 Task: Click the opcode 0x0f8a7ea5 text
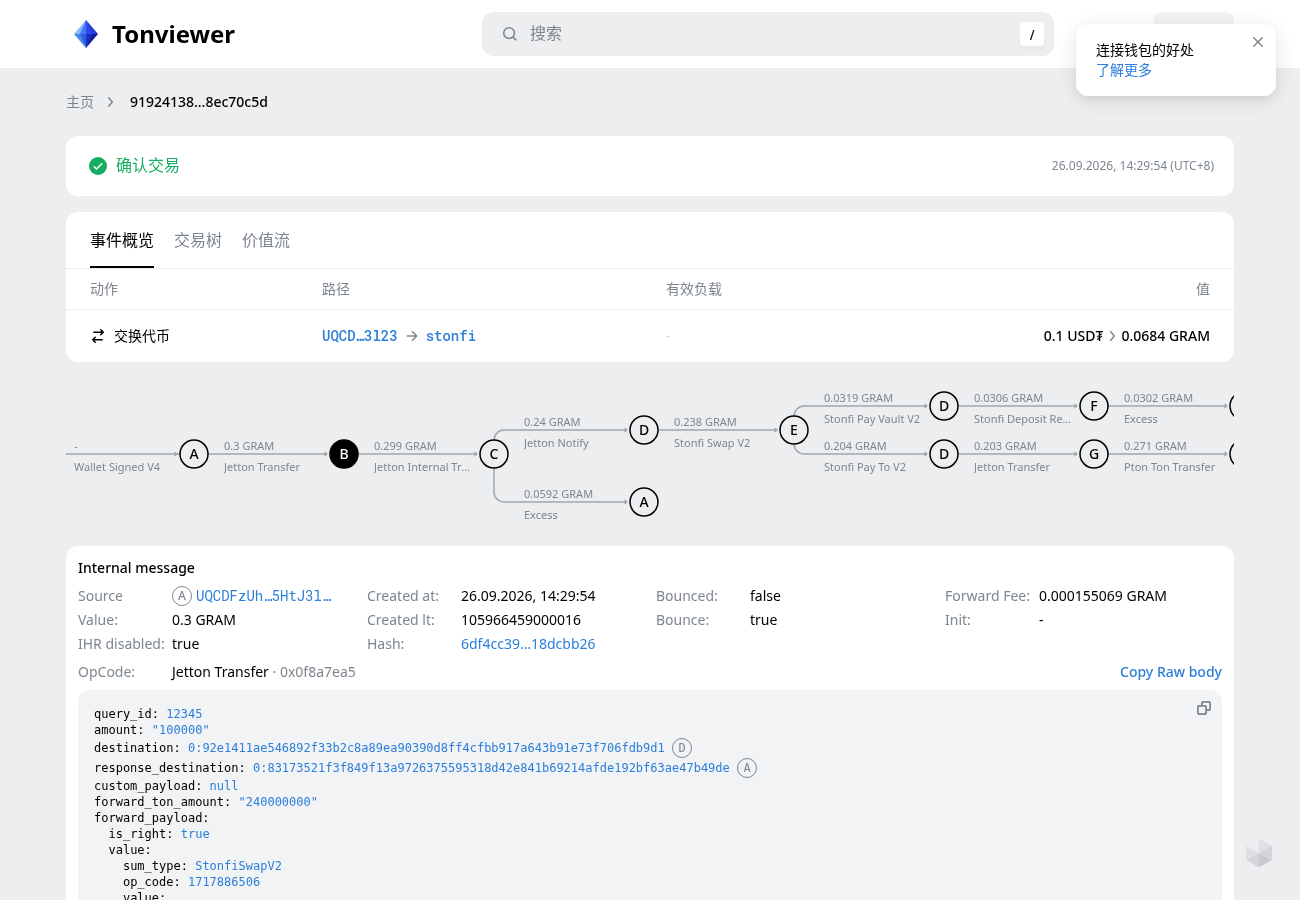tap(318, 672)
